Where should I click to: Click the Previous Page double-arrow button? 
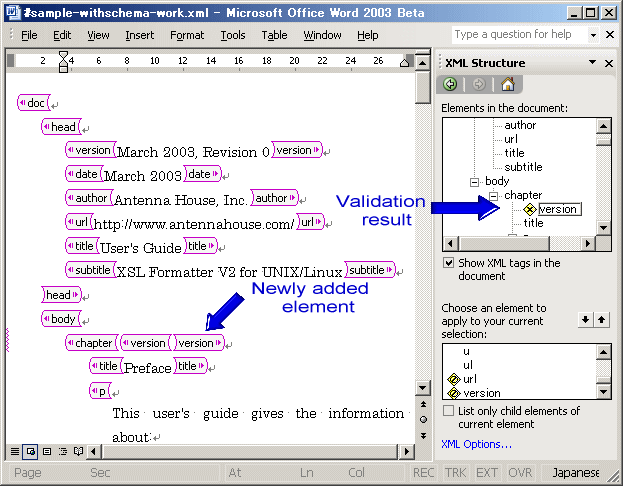424,404
